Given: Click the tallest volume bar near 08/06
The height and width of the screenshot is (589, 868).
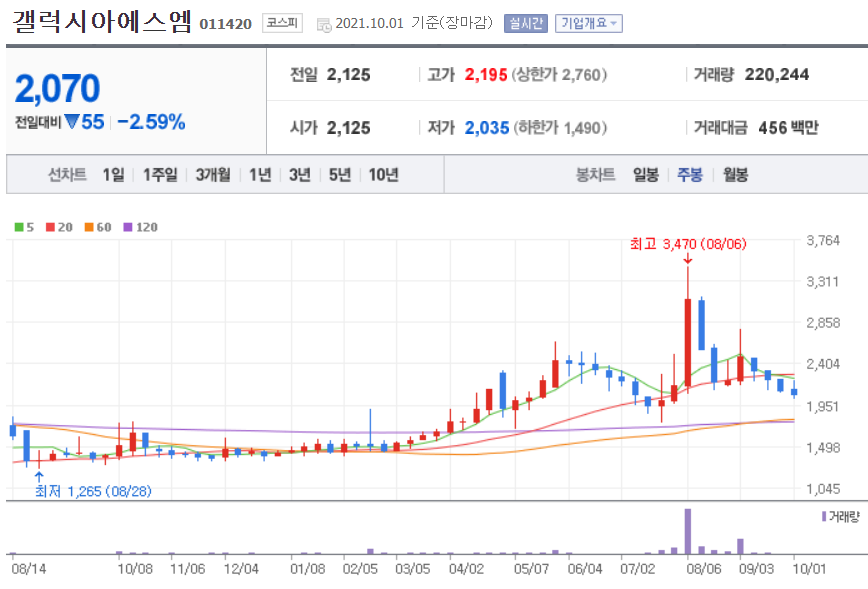Looking at the screenshot, I should [x=687, y=530].
